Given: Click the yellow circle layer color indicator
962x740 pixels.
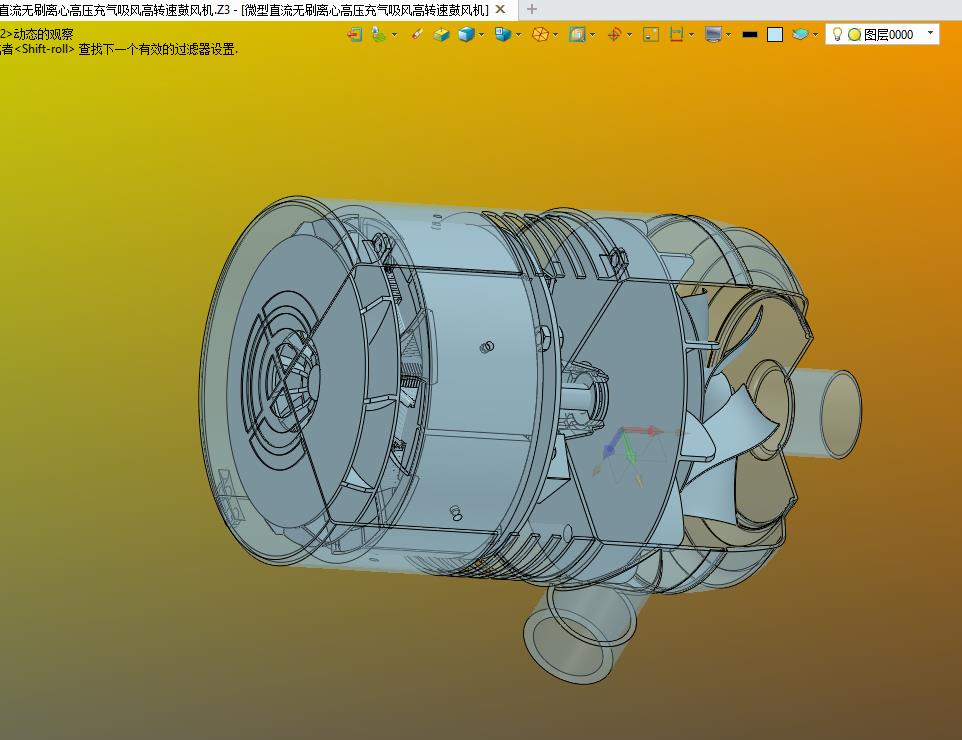Looking at the screenshot, I should point(854,35).
